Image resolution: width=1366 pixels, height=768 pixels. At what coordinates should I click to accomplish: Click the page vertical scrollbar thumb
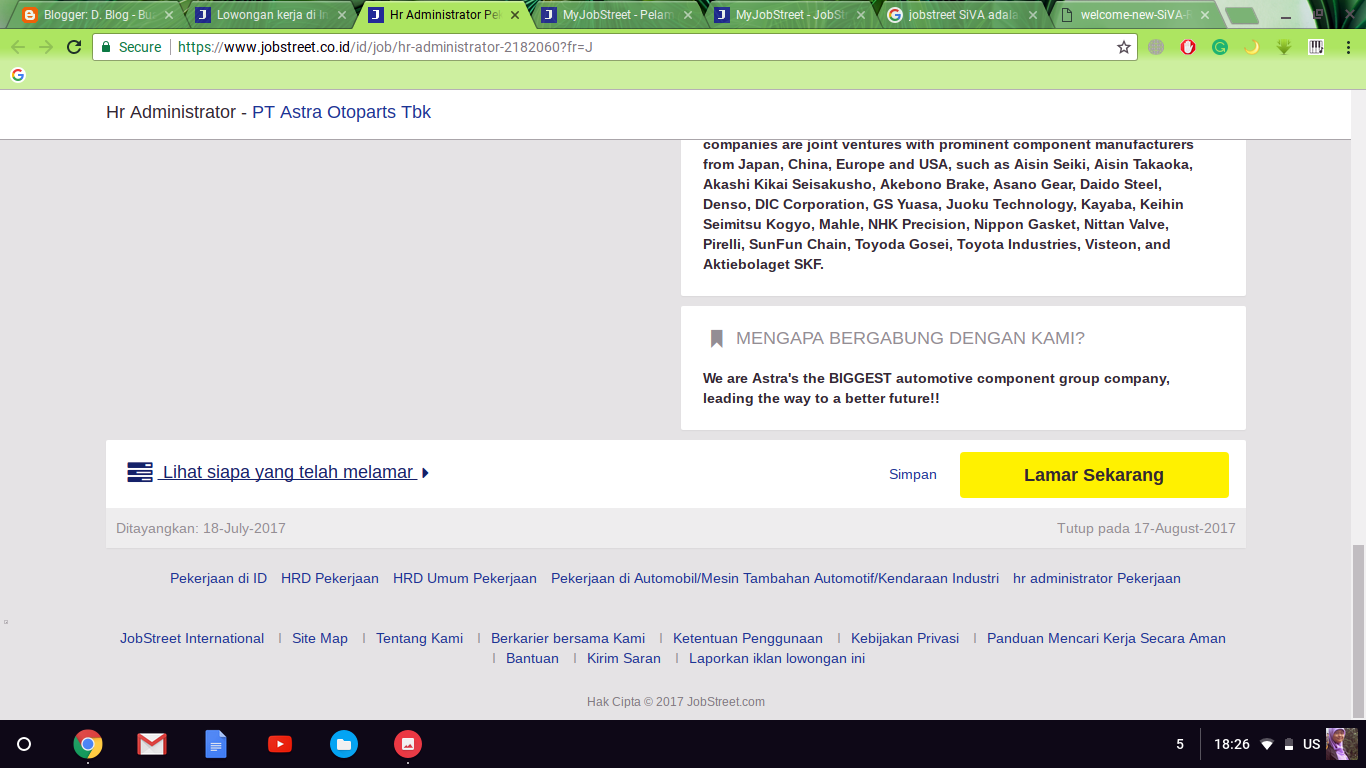1358,630
